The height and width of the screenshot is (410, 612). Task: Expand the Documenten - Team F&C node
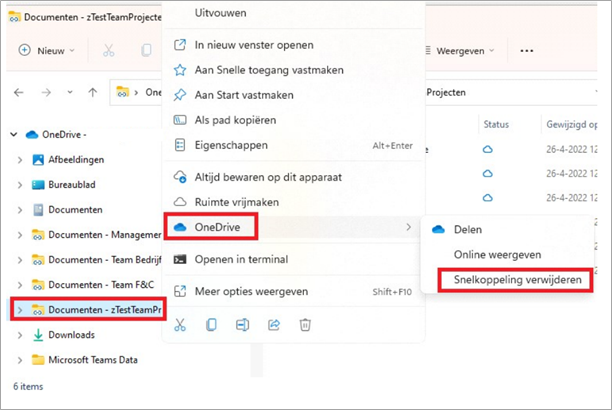tap(20, 285)
